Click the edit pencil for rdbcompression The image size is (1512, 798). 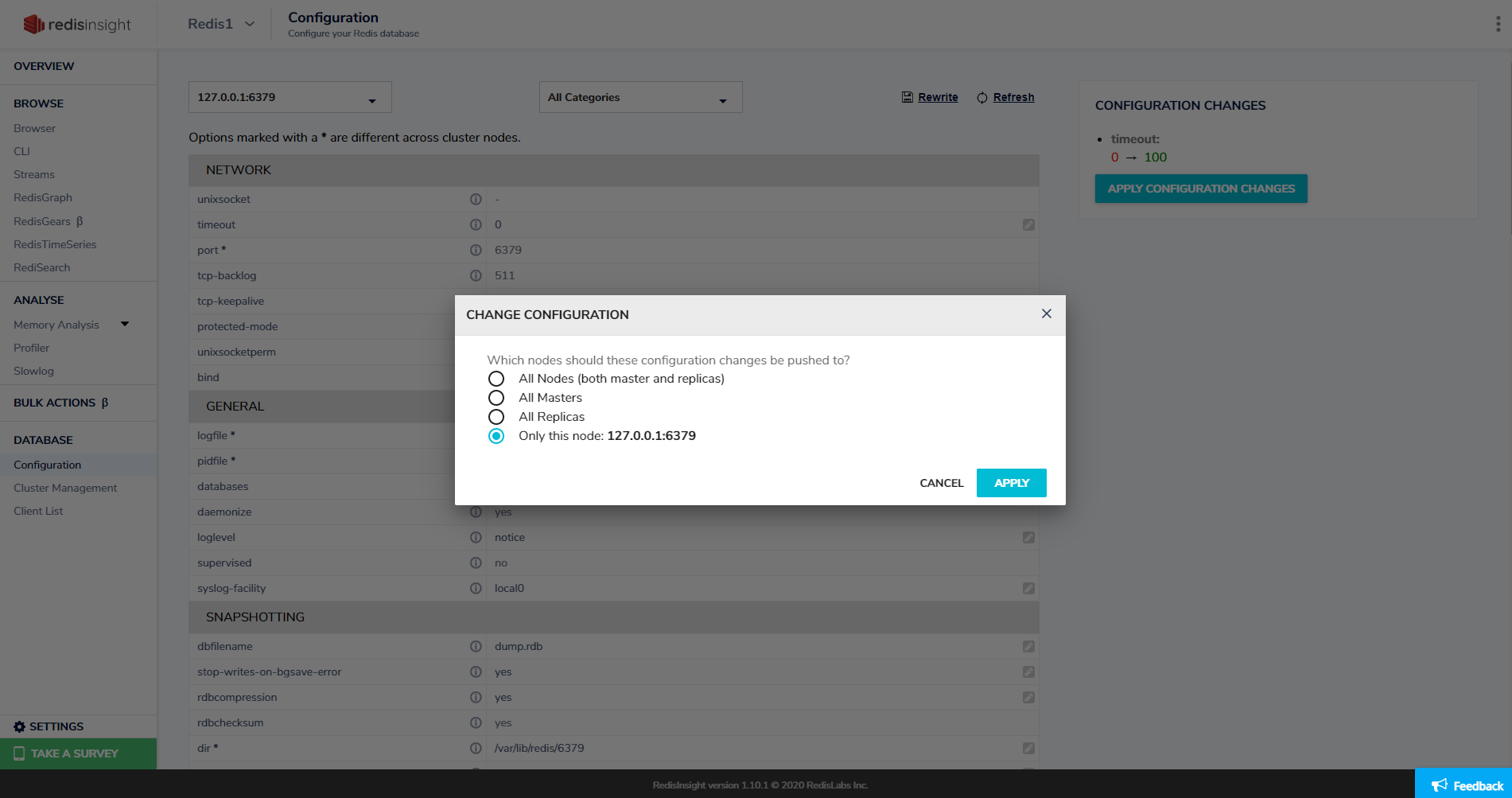coord(1028,698)
